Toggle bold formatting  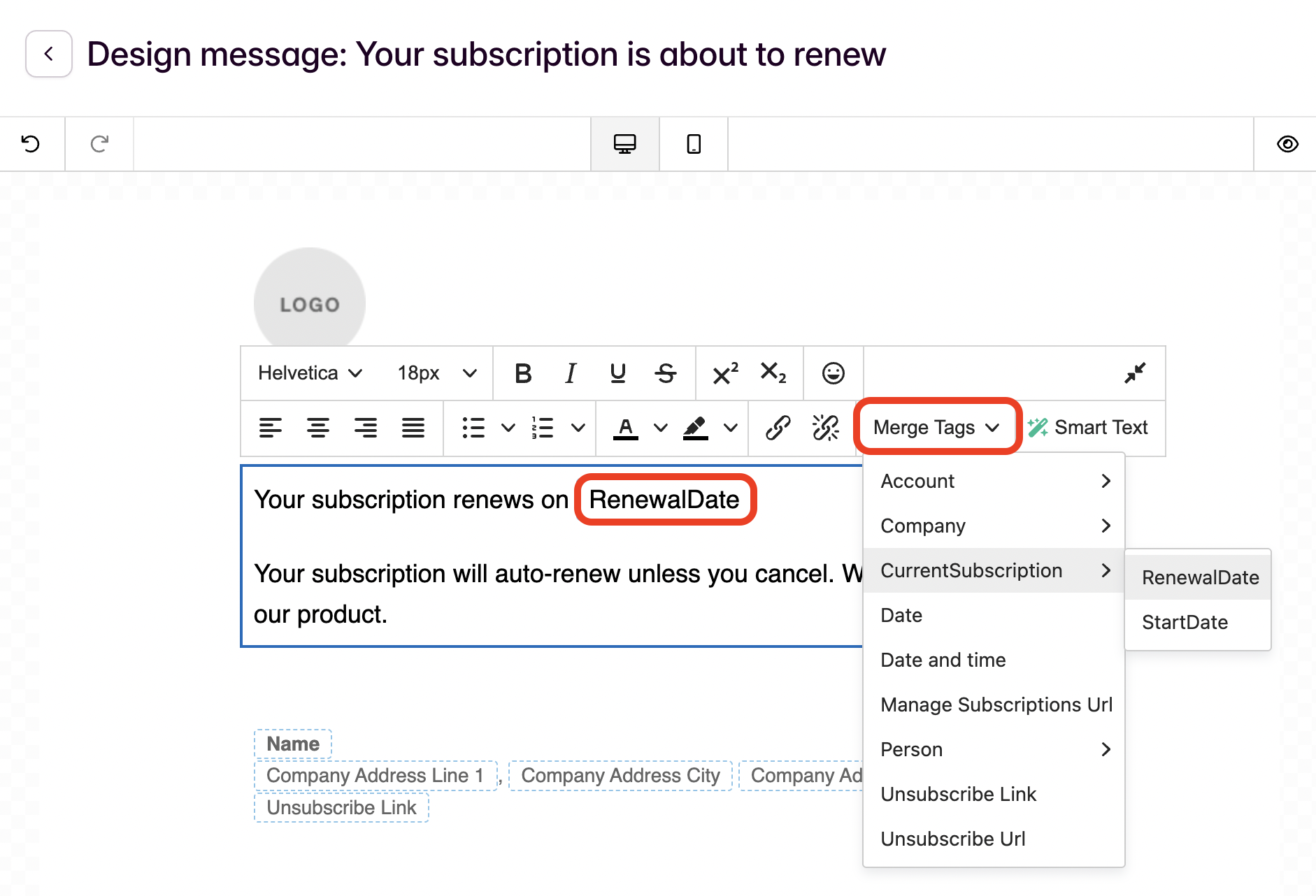coord(523,373)
